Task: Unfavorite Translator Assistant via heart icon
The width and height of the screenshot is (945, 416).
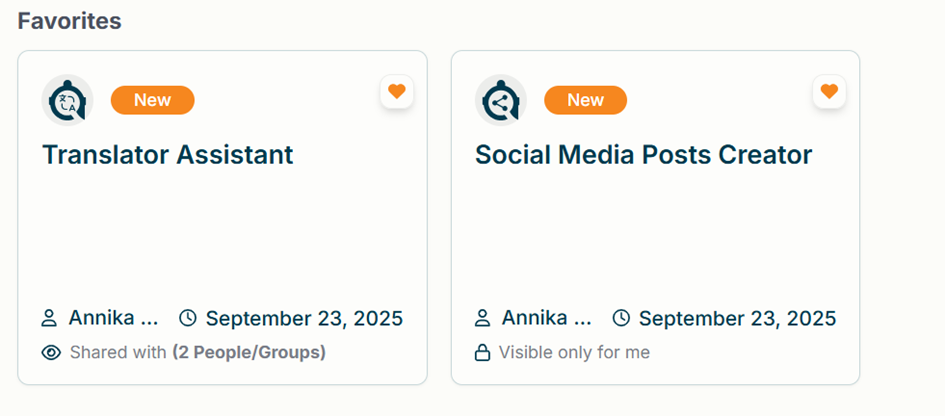Action: tap(397, 92)
